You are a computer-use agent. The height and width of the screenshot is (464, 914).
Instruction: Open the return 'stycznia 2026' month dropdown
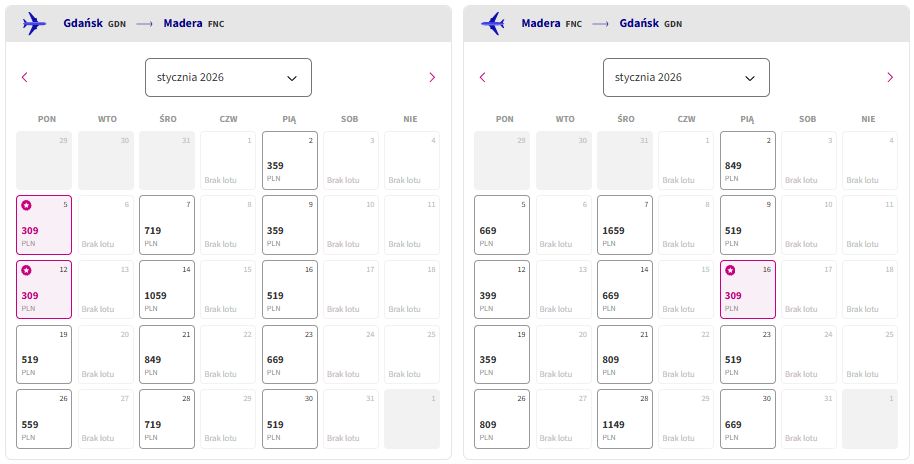pos(686,78)
